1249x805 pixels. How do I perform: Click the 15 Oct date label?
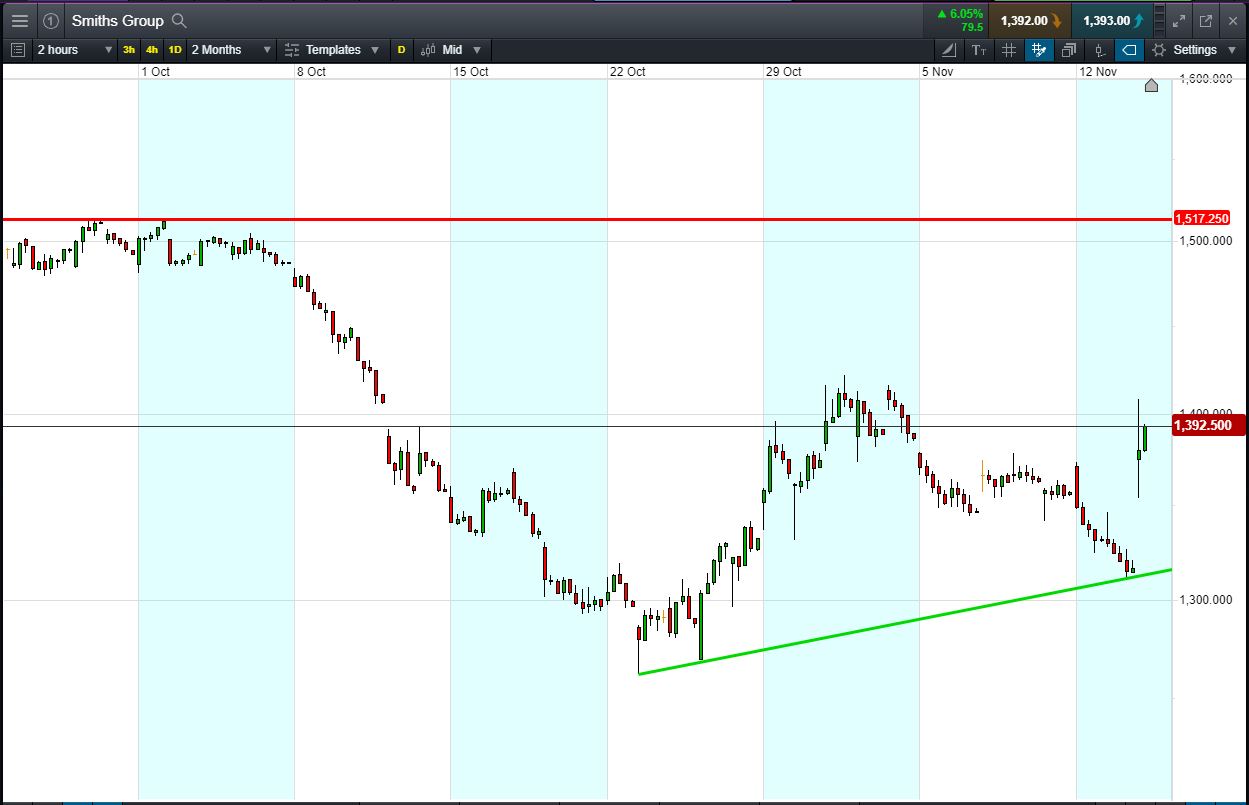[470, 71]
